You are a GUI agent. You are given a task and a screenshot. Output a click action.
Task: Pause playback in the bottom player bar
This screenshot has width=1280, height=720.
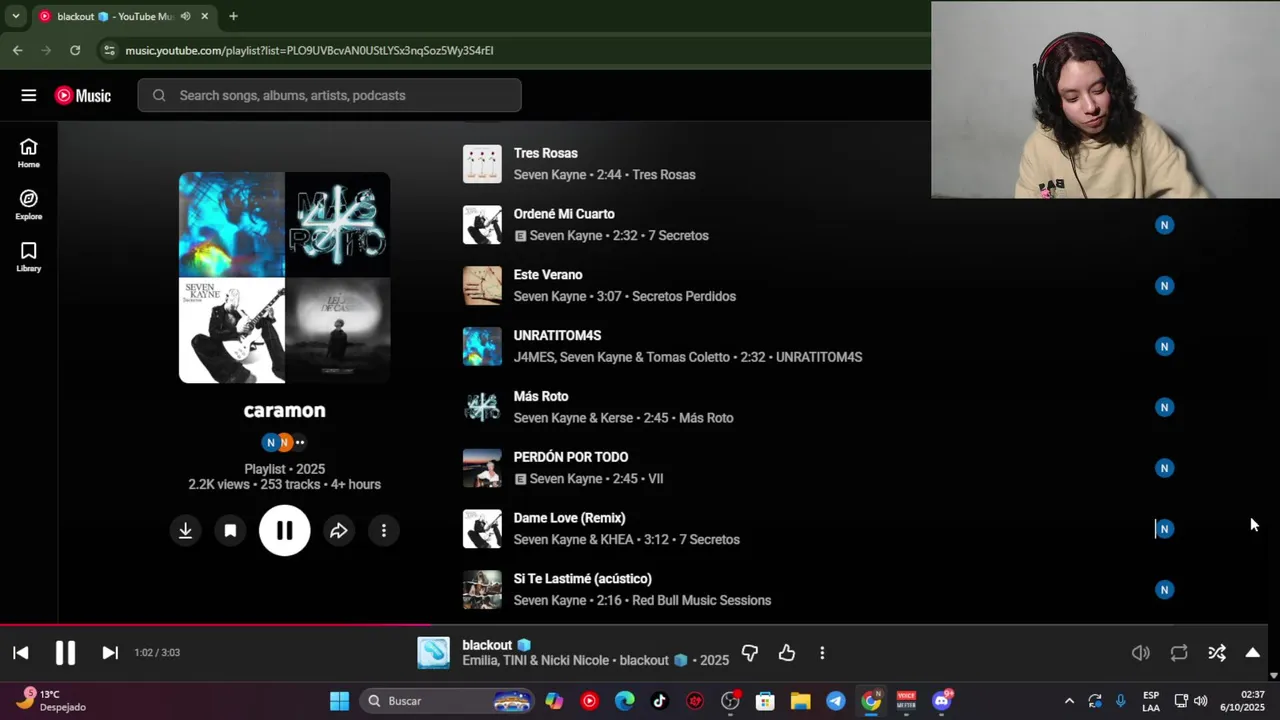point(65,653)
